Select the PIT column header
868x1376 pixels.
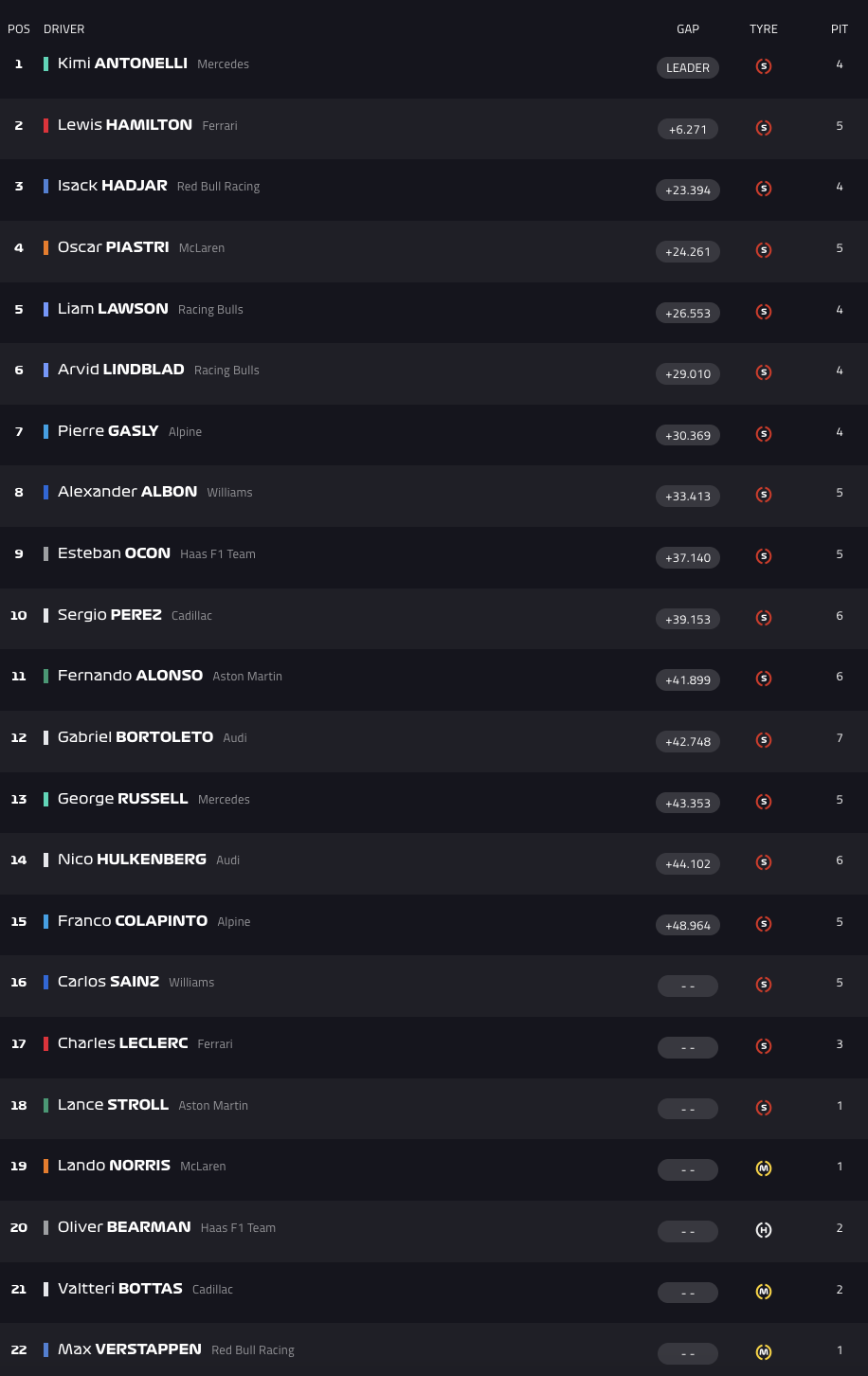click(x=840, y=29)
